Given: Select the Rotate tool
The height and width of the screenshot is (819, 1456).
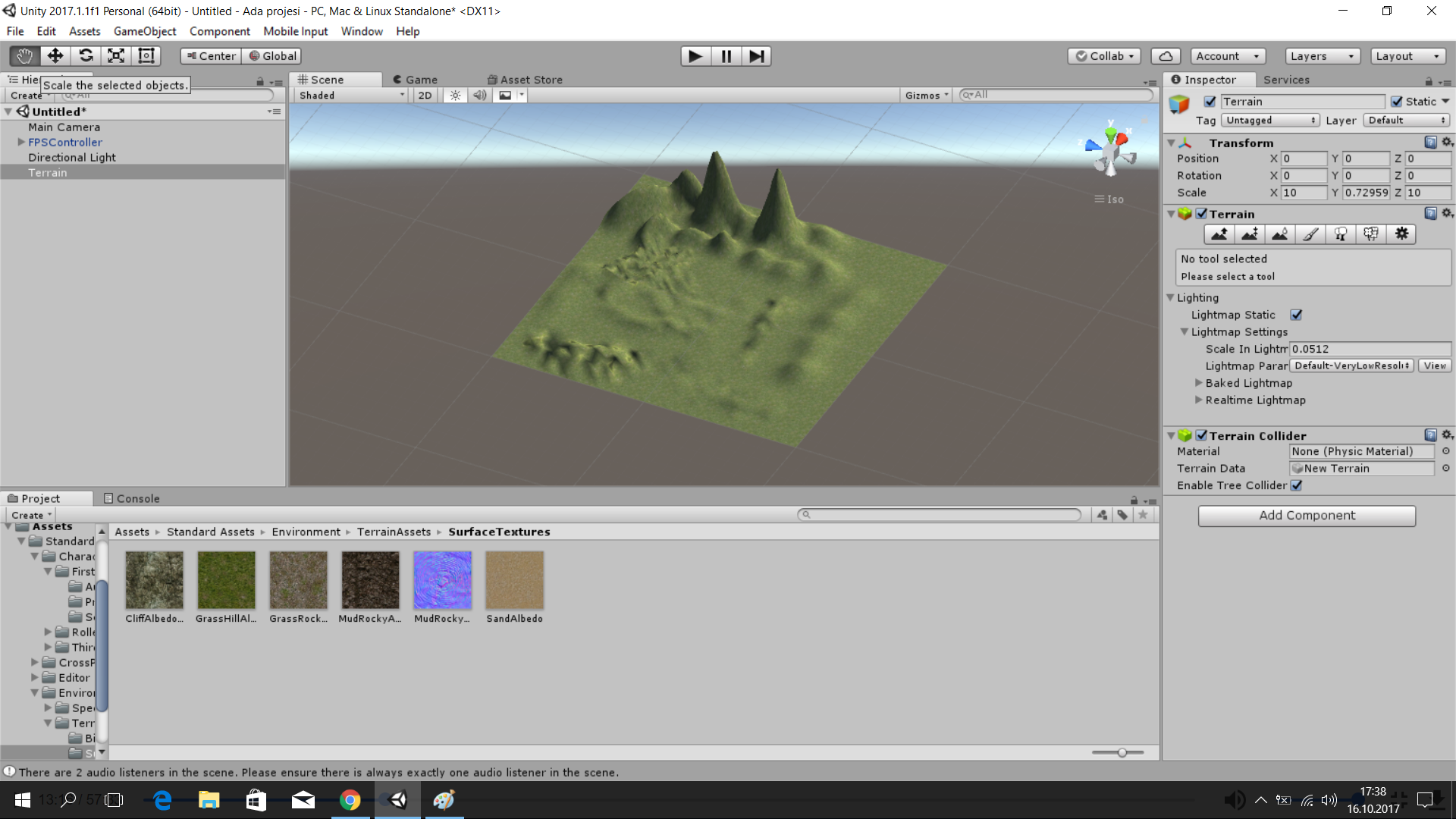Looking at the screenshot, I should click(86, 56).
